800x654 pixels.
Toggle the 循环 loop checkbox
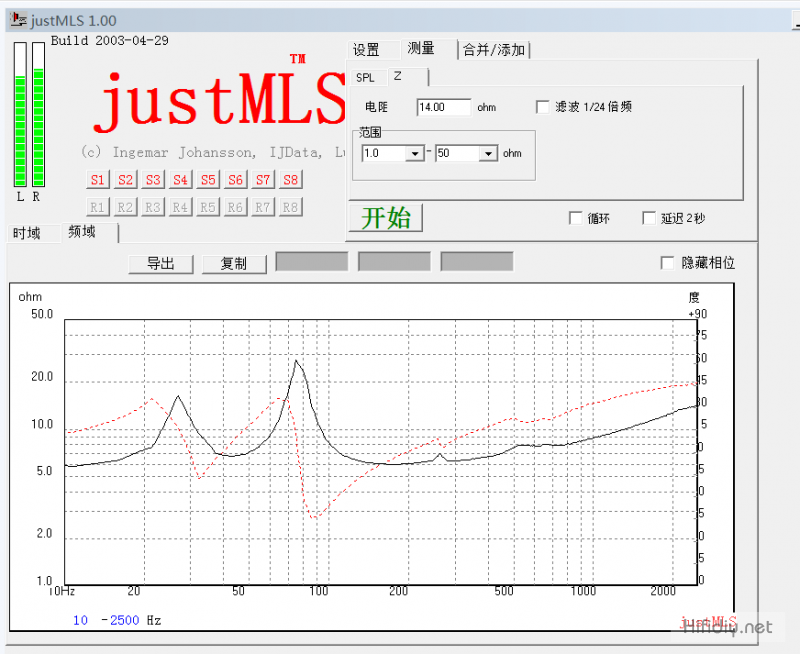pos(575,218)
